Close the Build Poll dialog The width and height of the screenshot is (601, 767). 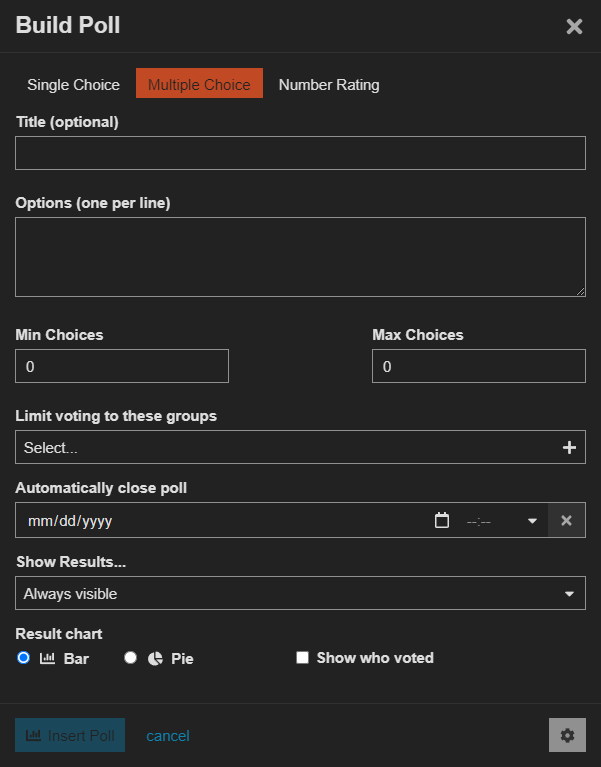574,26
